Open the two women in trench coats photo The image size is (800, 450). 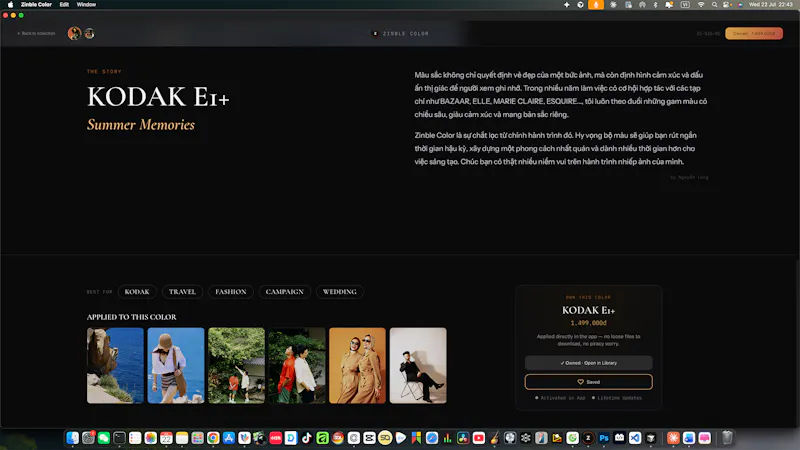click(358, 365)
